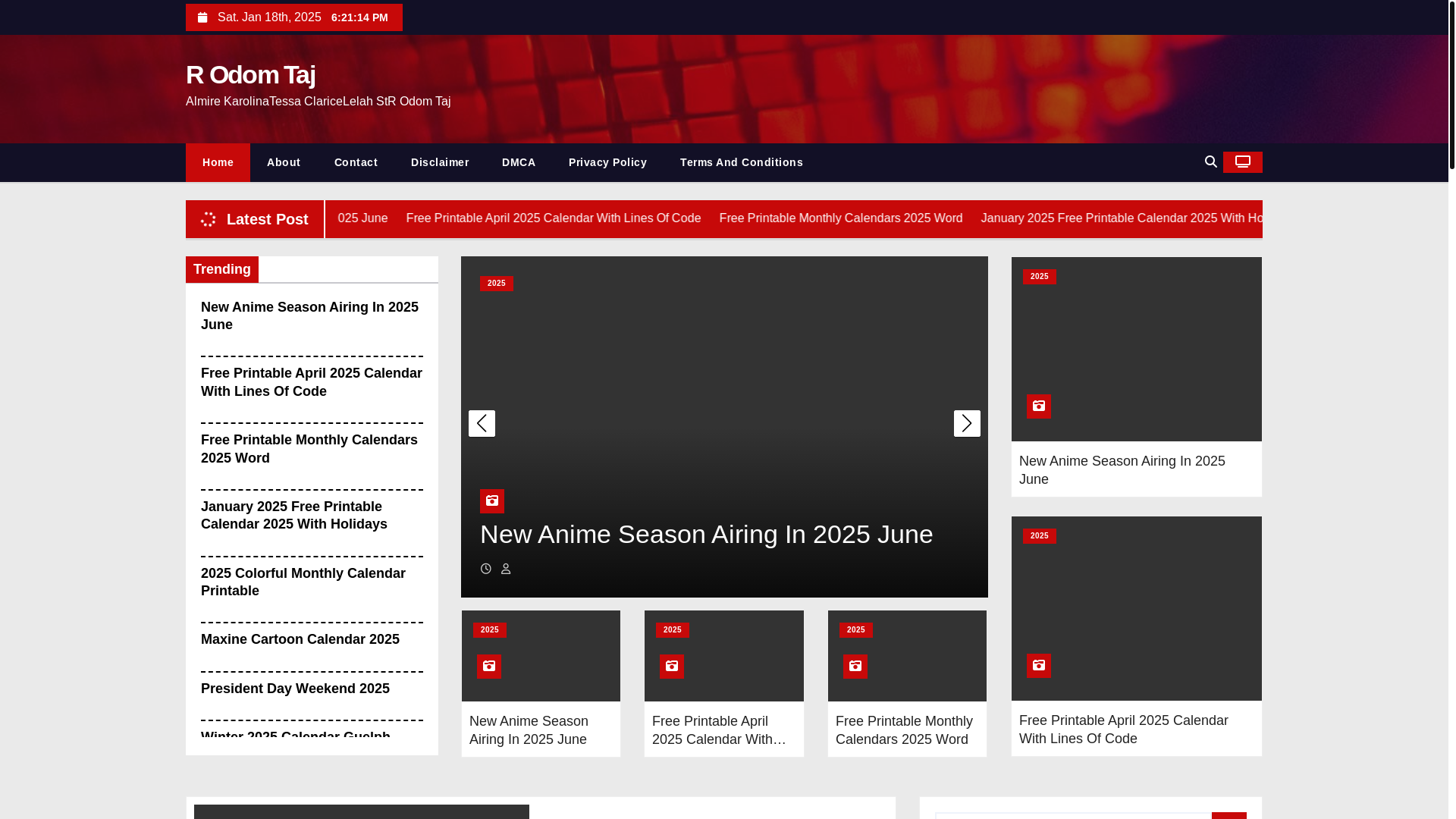Click the Trending tab header

pos(221,269)
